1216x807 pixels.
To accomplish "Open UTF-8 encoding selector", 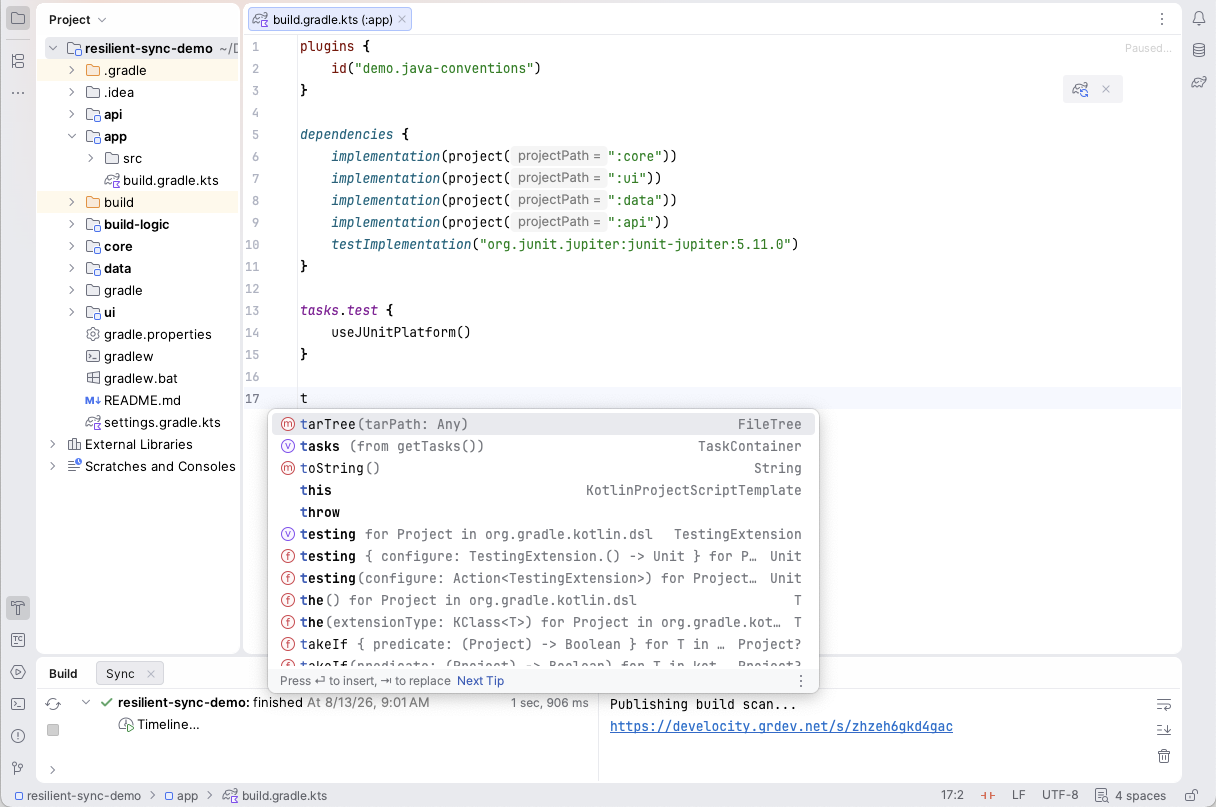I will 1060,796.
